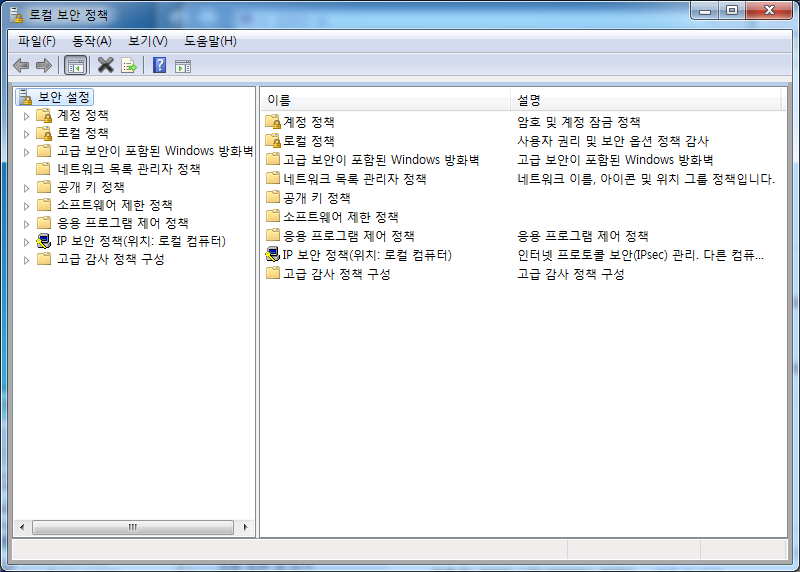
Task: Expand the 고급 감사 정책 구성 tree node
Action: (x=27, y=260)
